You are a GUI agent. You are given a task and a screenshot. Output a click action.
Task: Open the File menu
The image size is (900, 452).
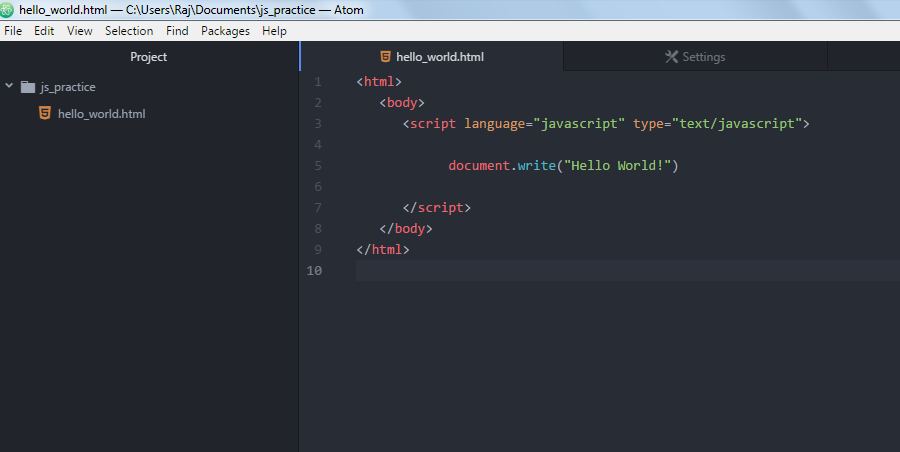(13, 31)
